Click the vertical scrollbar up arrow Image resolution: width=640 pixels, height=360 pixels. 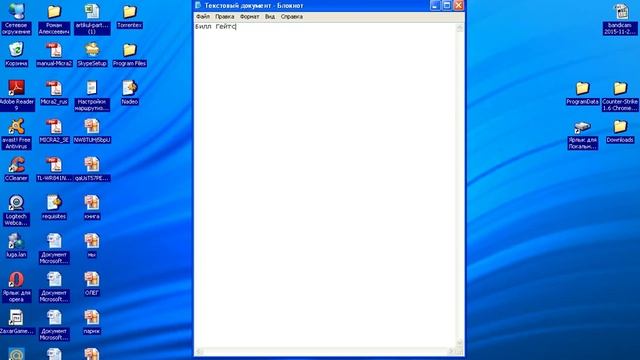460,27
